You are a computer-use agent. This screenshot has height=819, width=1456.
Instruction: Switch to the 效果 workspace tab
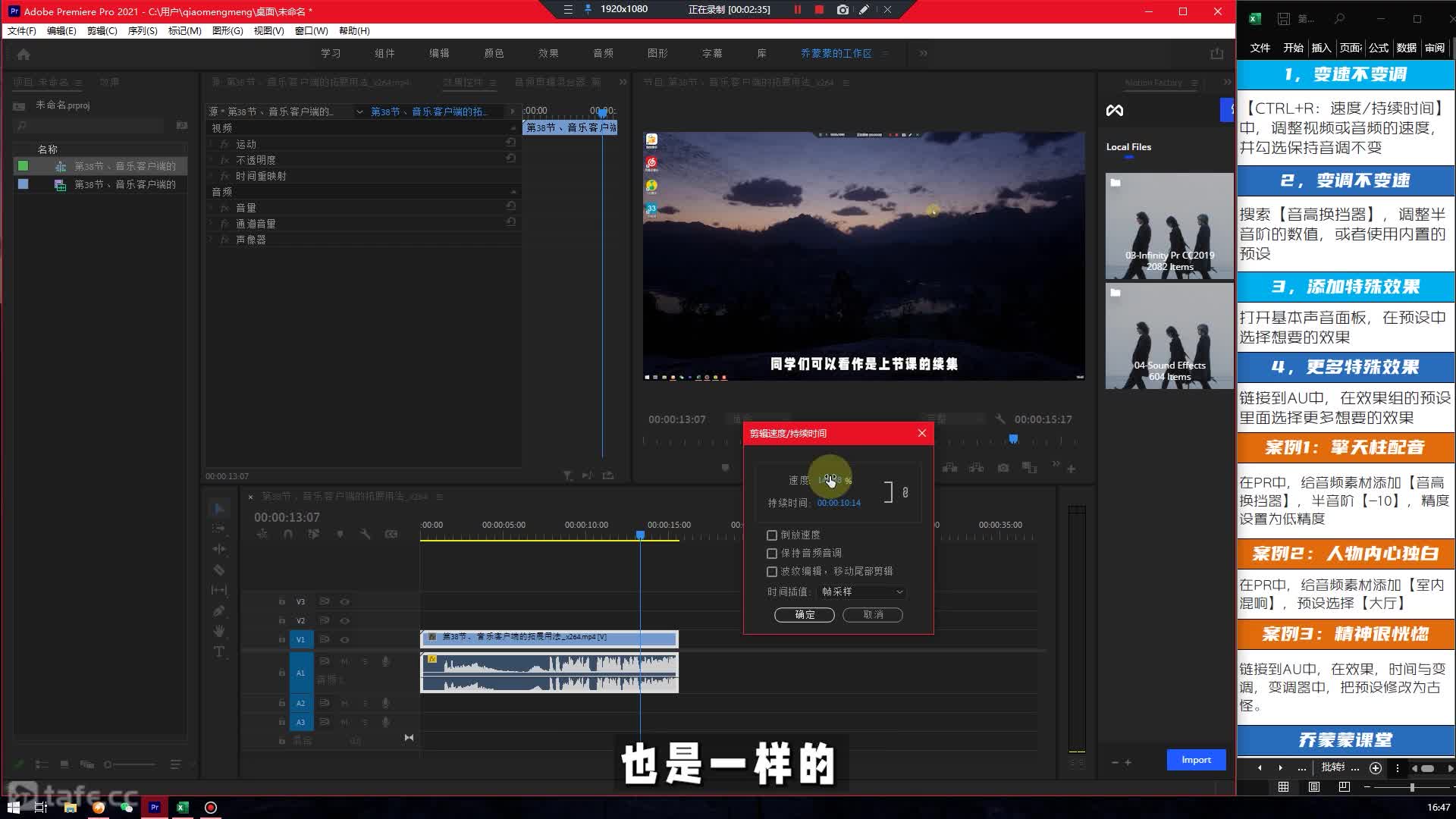pyautogui.click(x=548, y=53)
